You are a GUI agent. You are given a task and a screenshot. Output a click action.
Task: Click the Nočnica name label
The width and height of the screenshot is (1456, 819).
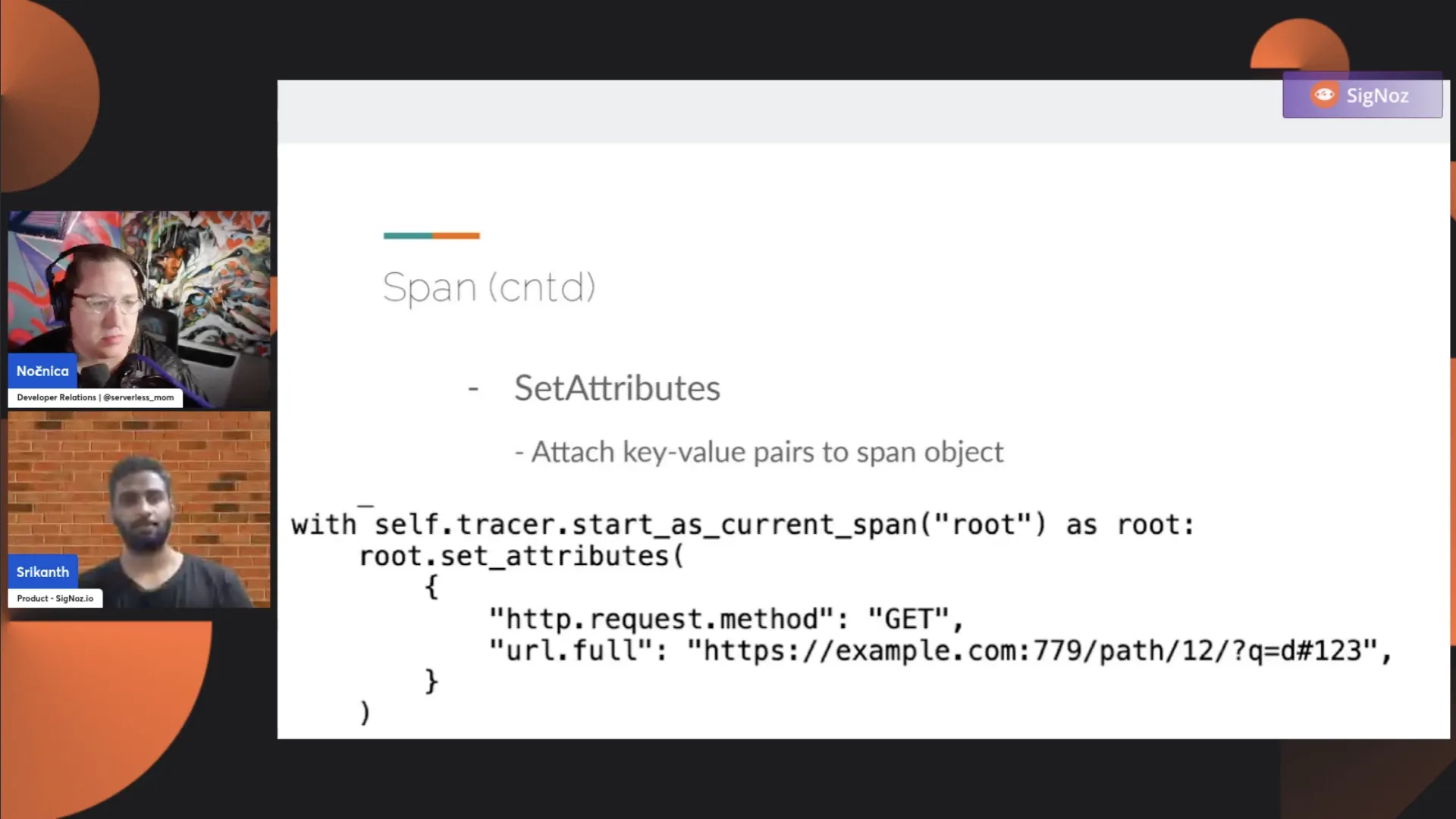(42, 371)
